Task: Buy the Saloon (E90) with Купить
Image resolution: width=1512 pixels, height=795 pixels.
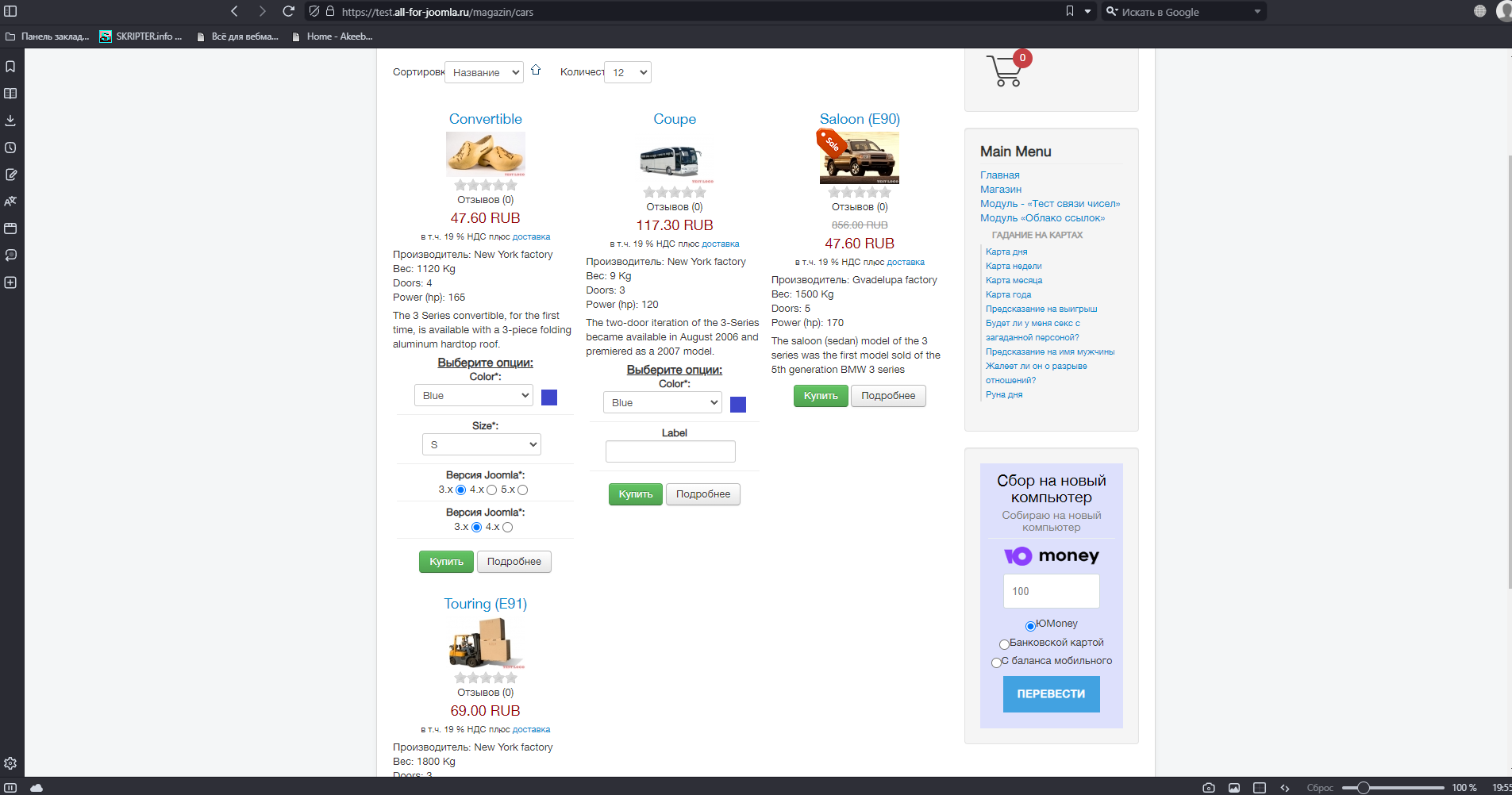Action: pyautogui.click(x=821, y=396)
